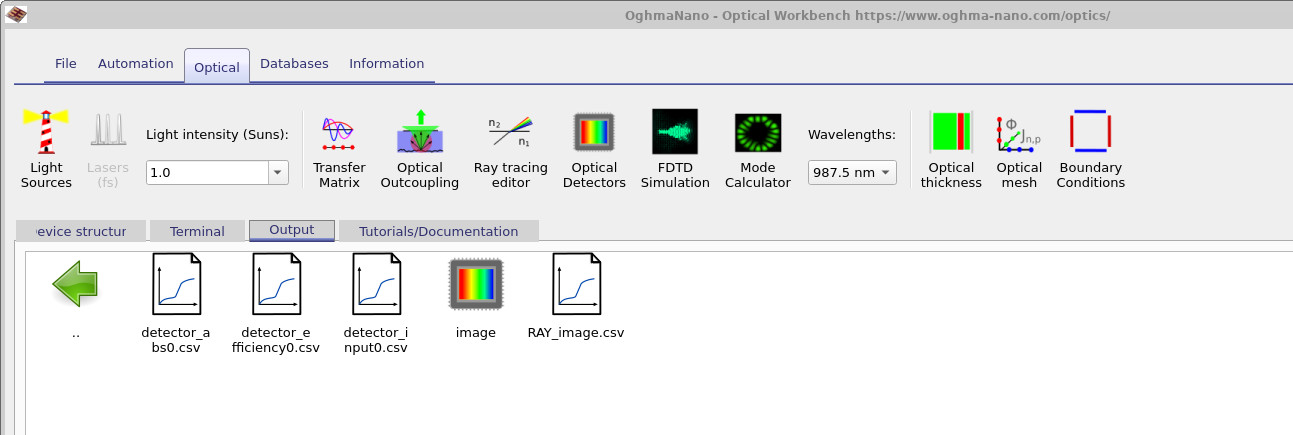1293x435 pixels.
Task: Open the Optical Outcoupling tool
Action: (419, 148)
